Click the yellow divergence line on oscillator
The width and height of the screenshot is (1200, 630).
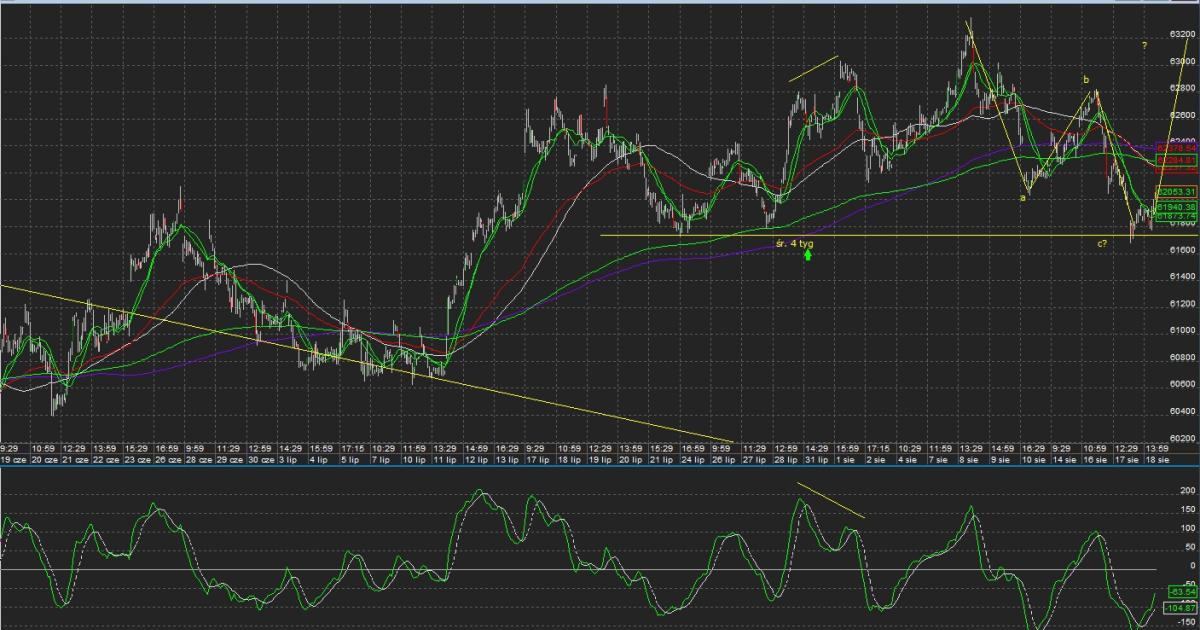830,500
